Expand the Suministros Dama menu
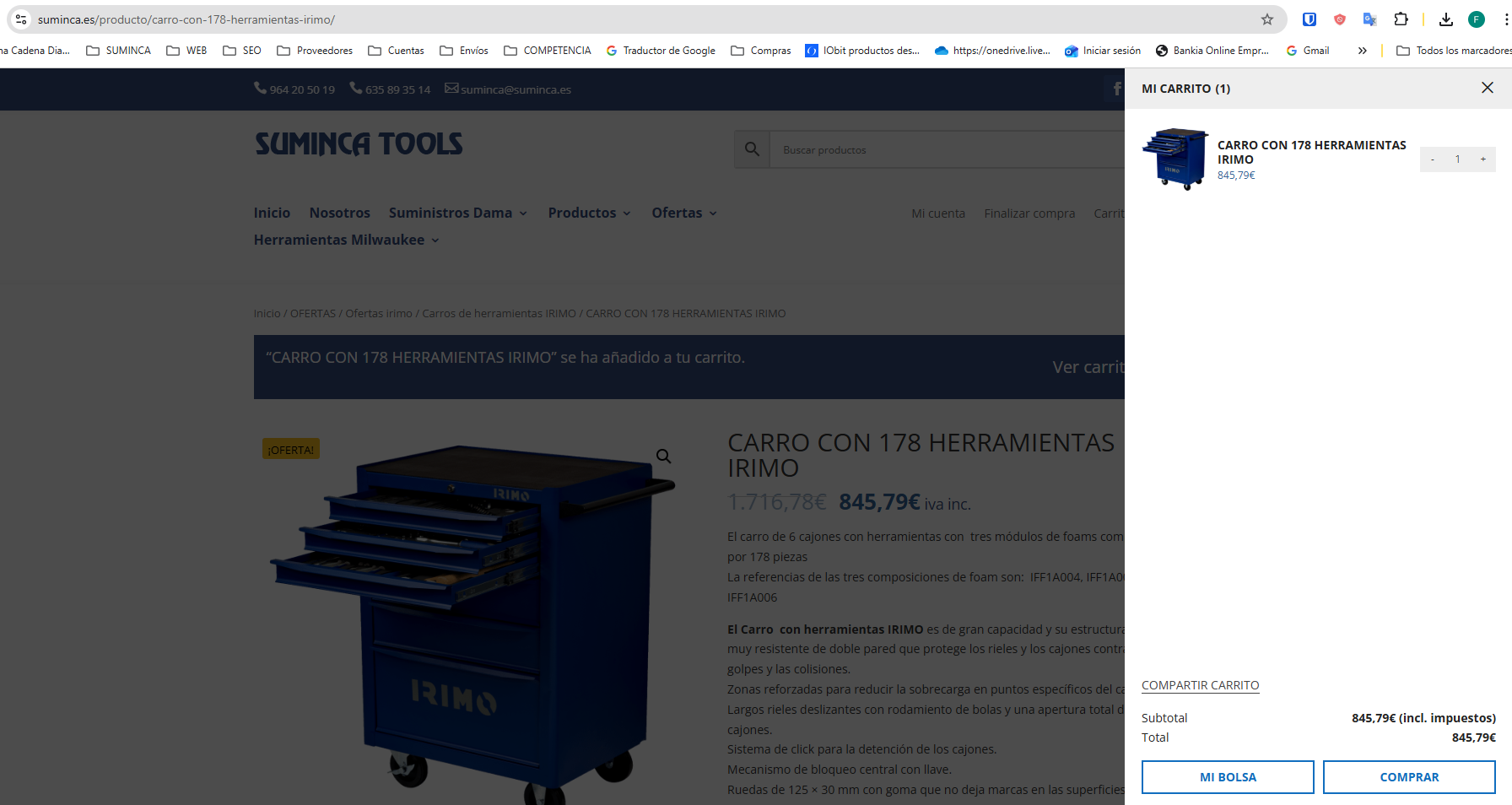The height and width of the screenshot is (805, 1512). 457,213
